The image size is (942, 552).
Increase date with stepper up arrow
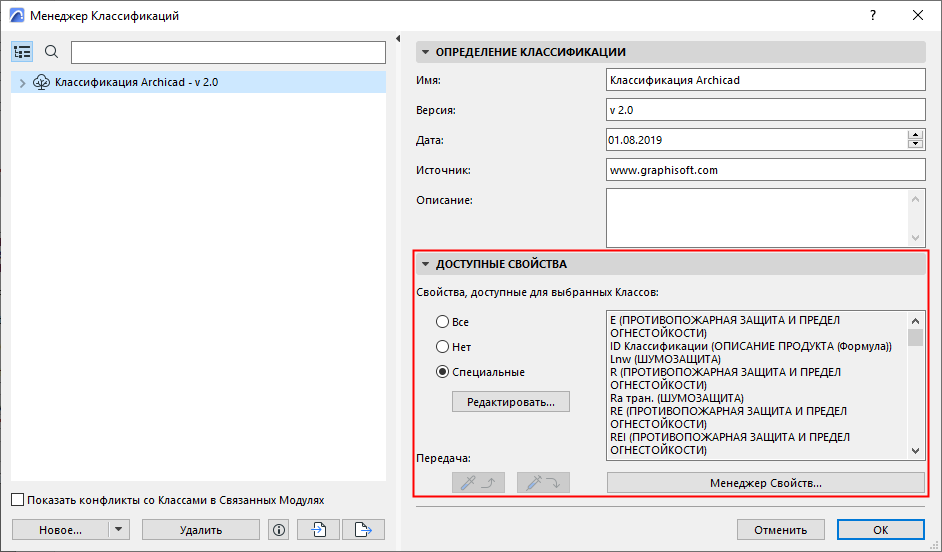point(915,136)
